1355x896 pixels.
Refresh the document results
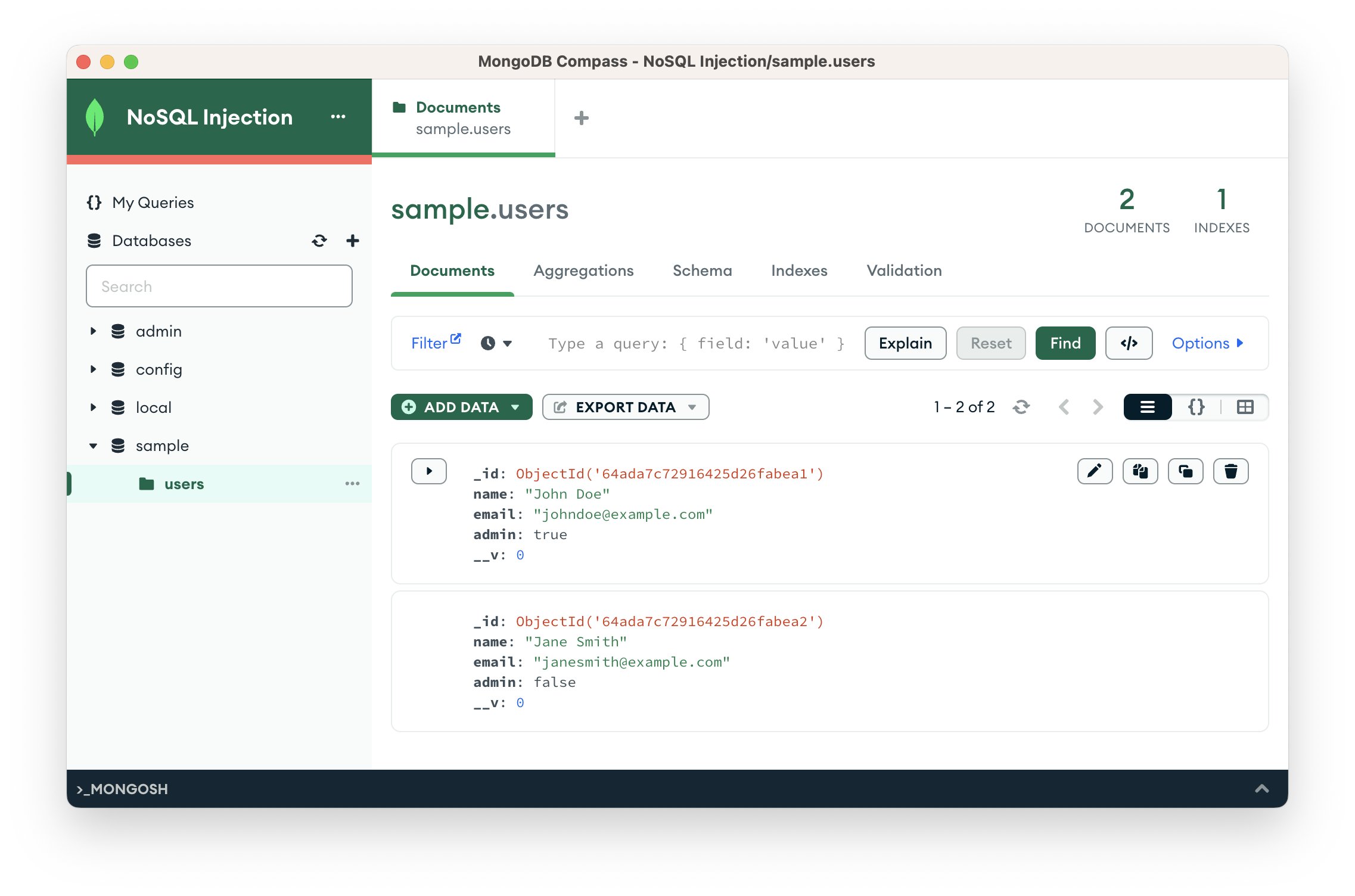click(1021, 407)
